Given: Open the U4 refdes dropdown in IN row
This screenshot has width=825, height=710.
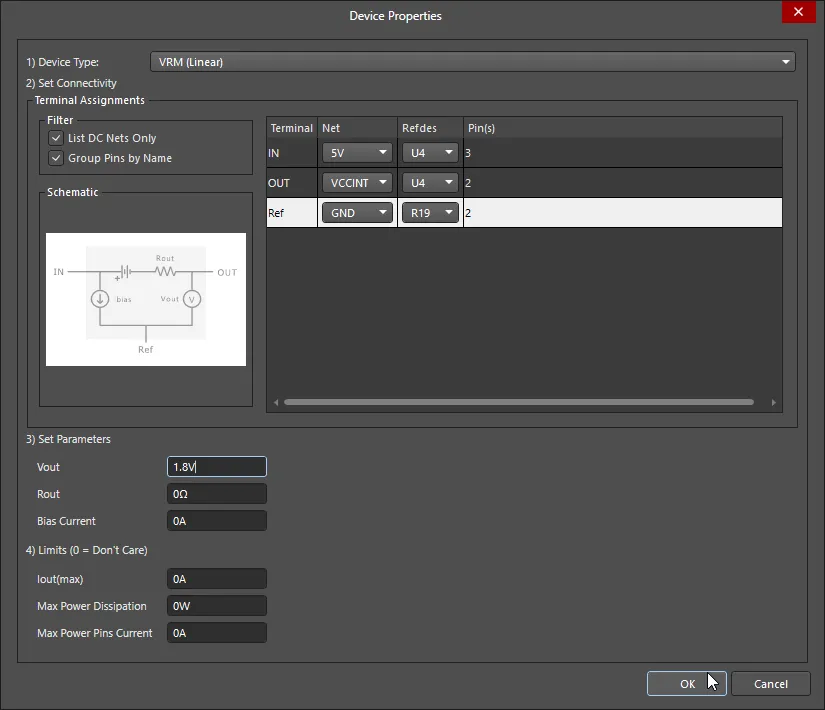Looking at the screenshot, I should 430,153.
